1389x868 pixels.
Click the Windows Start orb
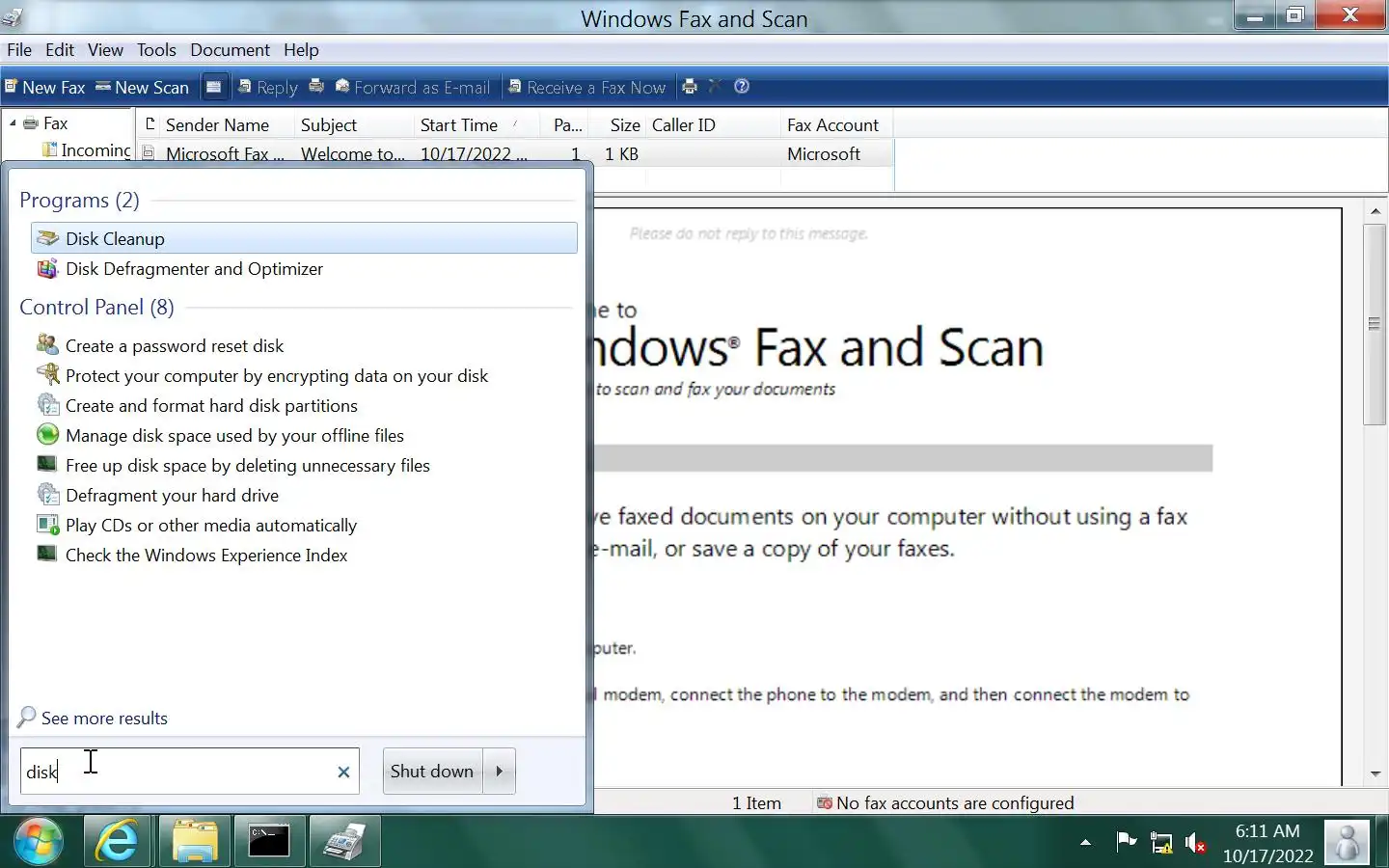[39, 841]
